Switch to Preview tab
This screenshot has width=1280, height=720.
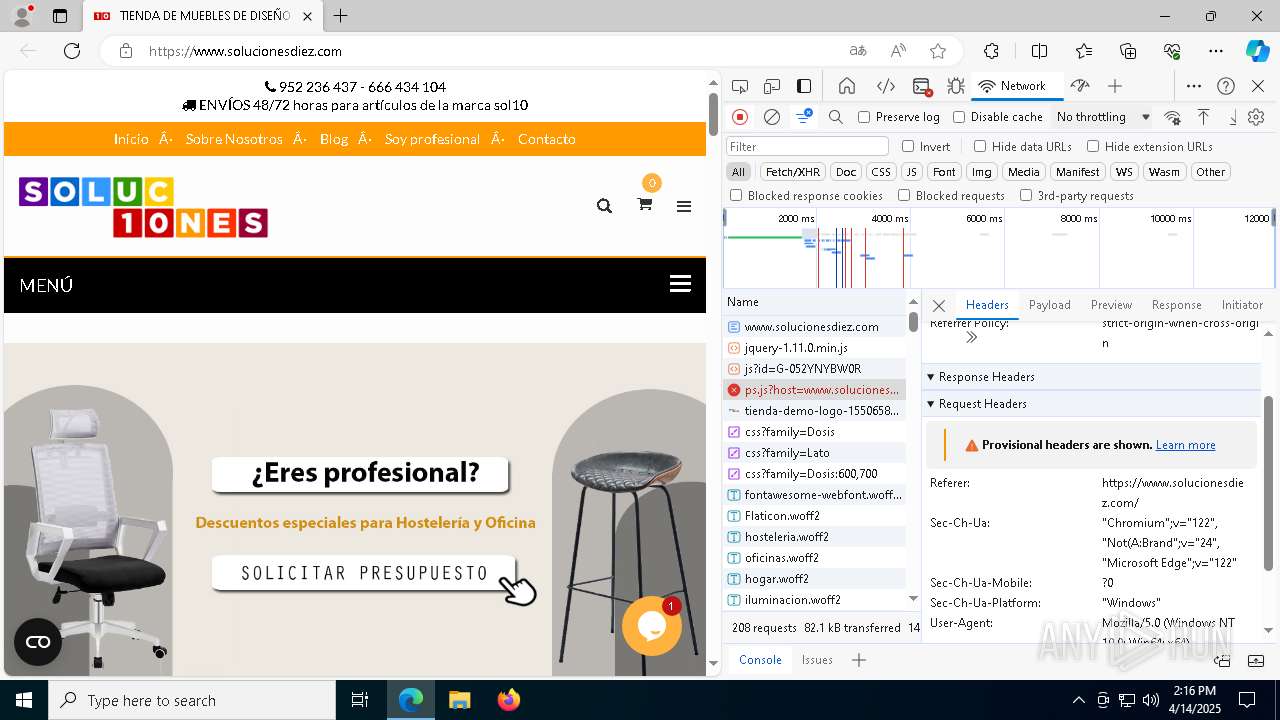pyautogui.click(x=1112, y=305)
